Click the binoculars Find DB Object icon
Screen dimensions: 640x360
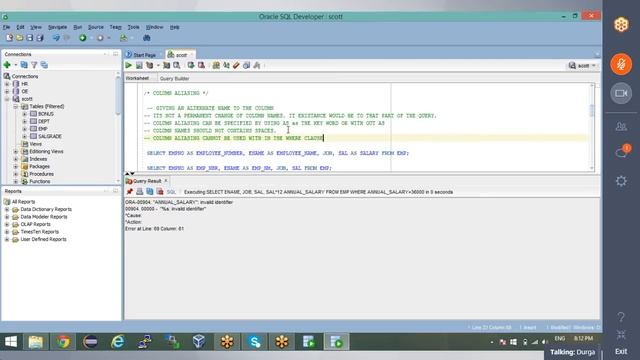pyautogui.click(x=147, y=38)
